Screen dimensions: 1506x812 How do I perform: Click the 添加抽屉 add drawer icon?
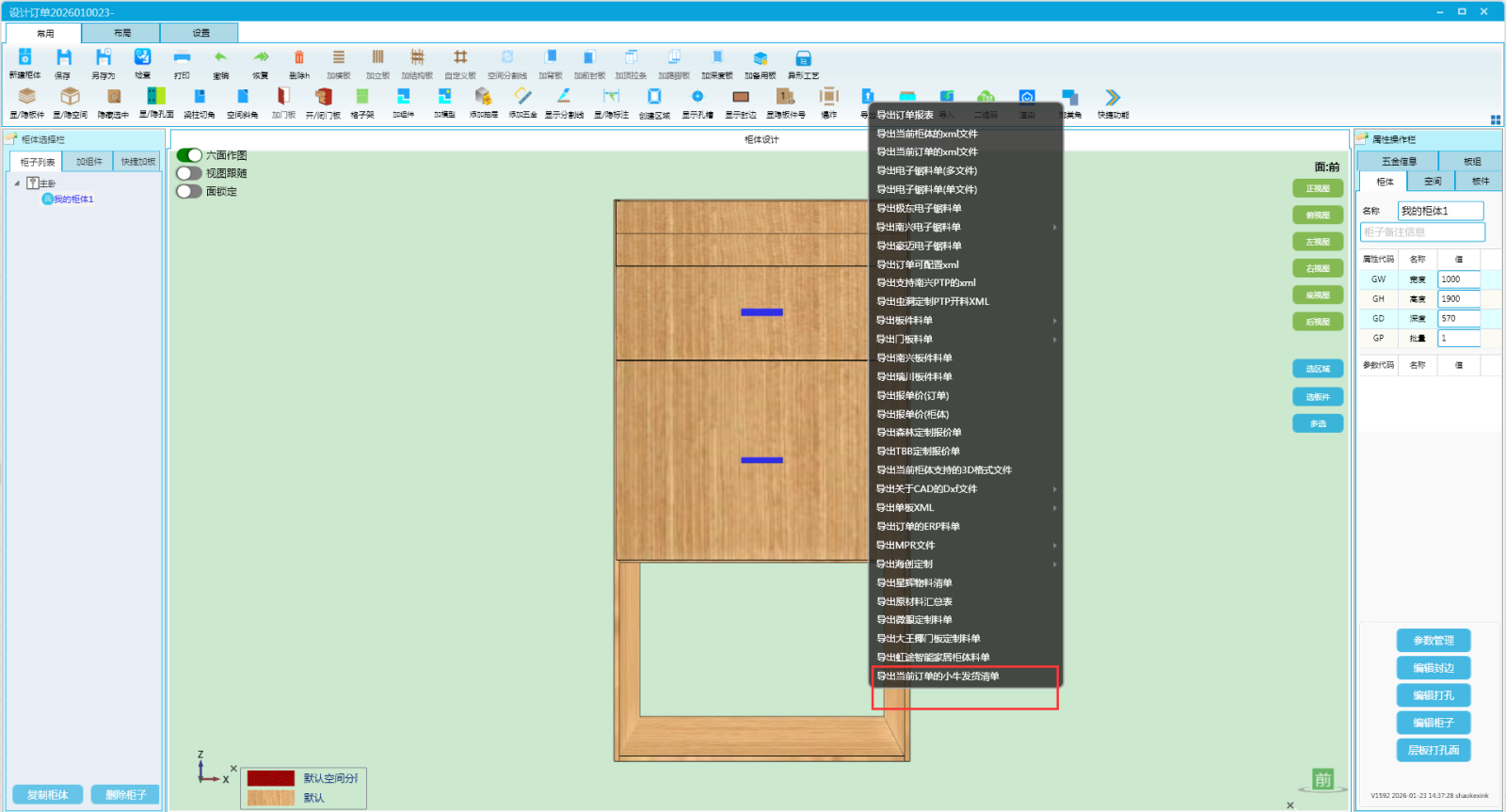[x=483, y=97]
